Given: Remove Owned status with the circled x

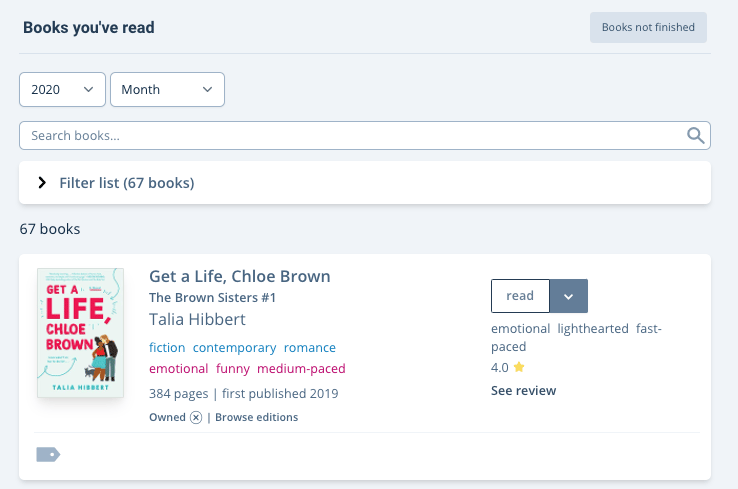Looking at the screenshot, I should 196,417.
